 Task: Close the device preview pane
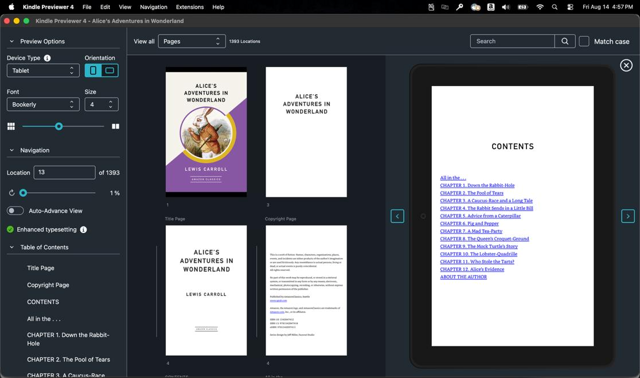[626, 65]
